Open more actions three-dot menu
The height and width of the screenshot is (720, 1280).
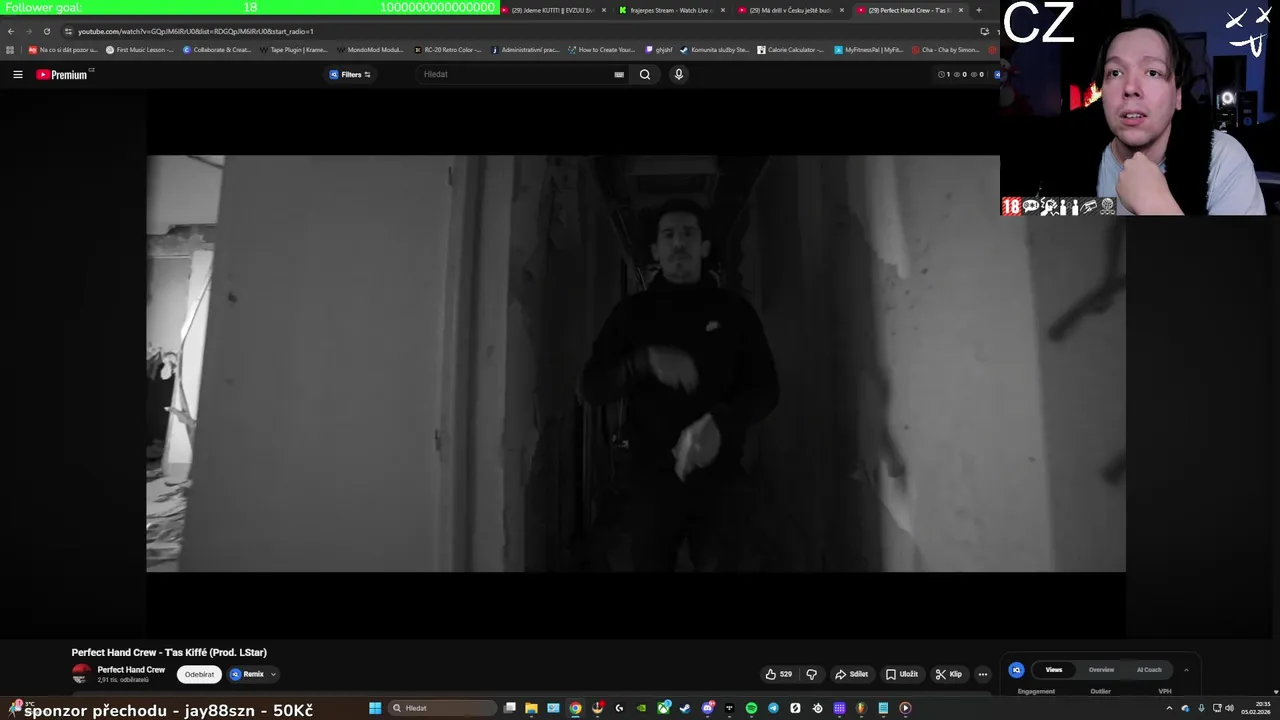[x=982, y=674]
